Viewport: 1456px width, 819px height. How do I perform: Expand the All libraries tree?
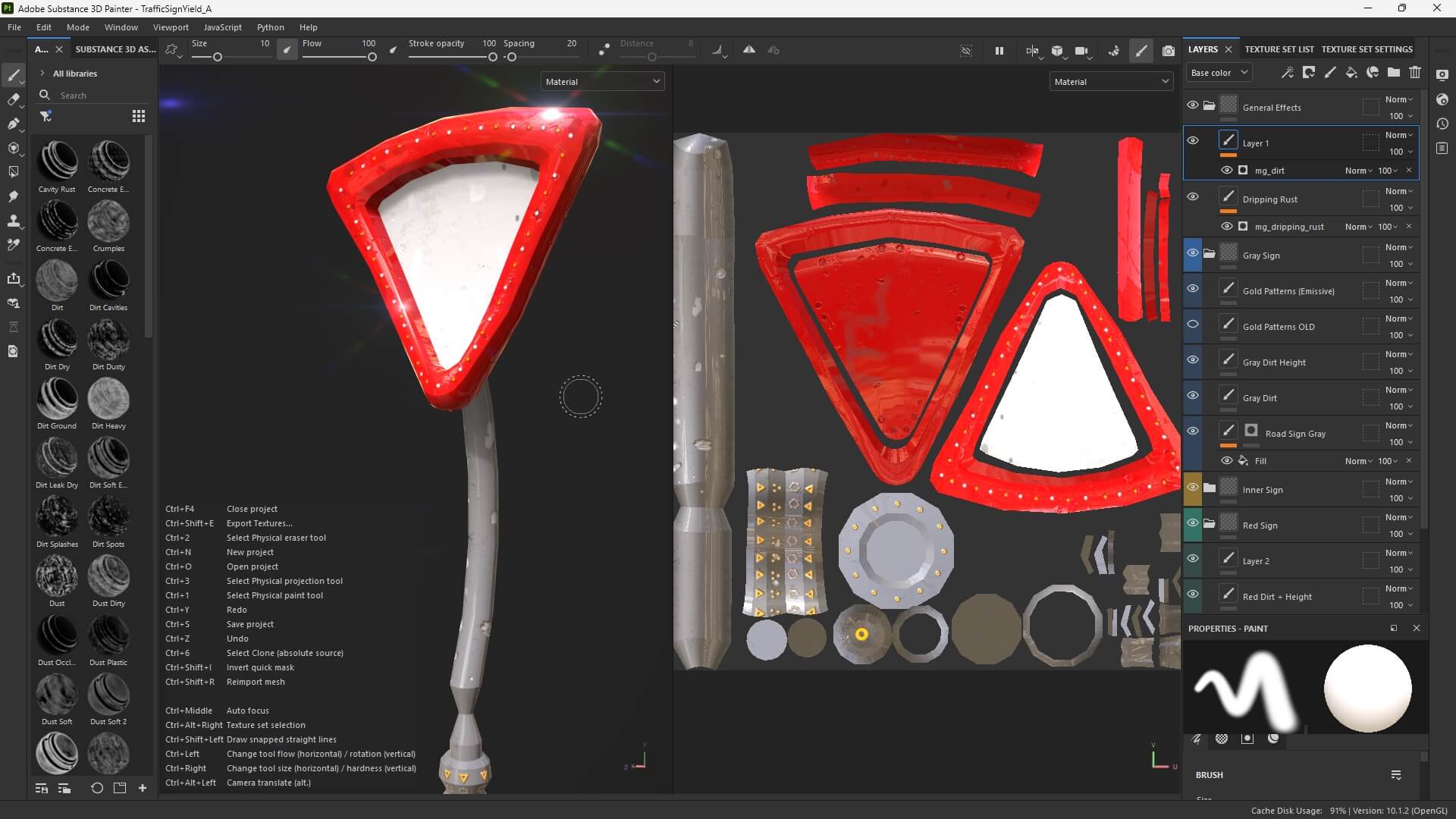42,74
